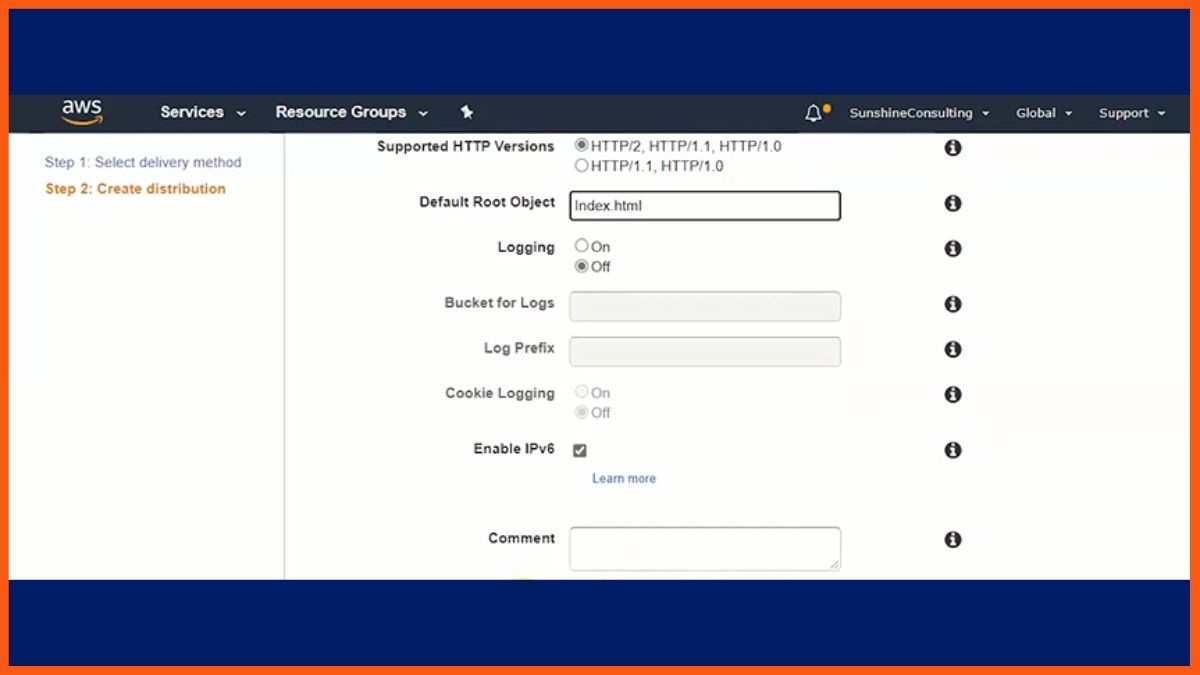1200x675 pixels.
Task: Uncheck the Enable IPv6 checkbox
Action: point(580,451)
